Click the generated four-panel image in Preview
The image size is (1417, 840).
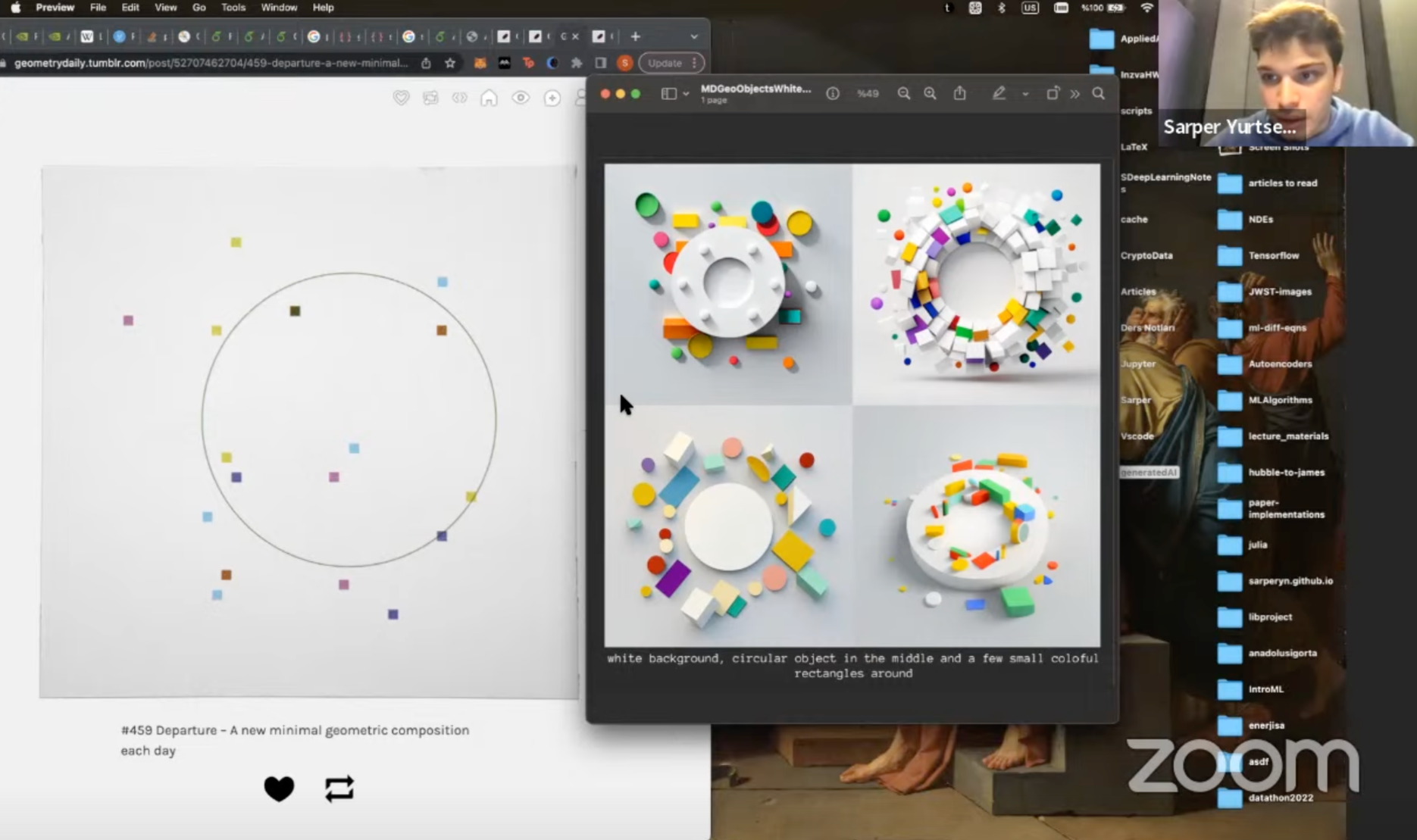pyautogui.click(x=852, y=405)
